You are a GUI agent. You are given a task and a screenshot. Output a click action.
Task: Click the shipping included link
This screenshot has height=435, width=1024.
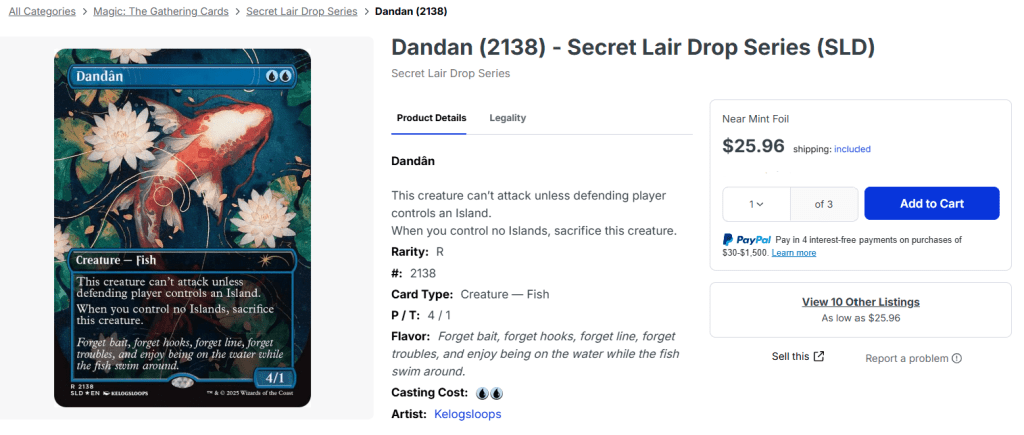tap(852, 149)
